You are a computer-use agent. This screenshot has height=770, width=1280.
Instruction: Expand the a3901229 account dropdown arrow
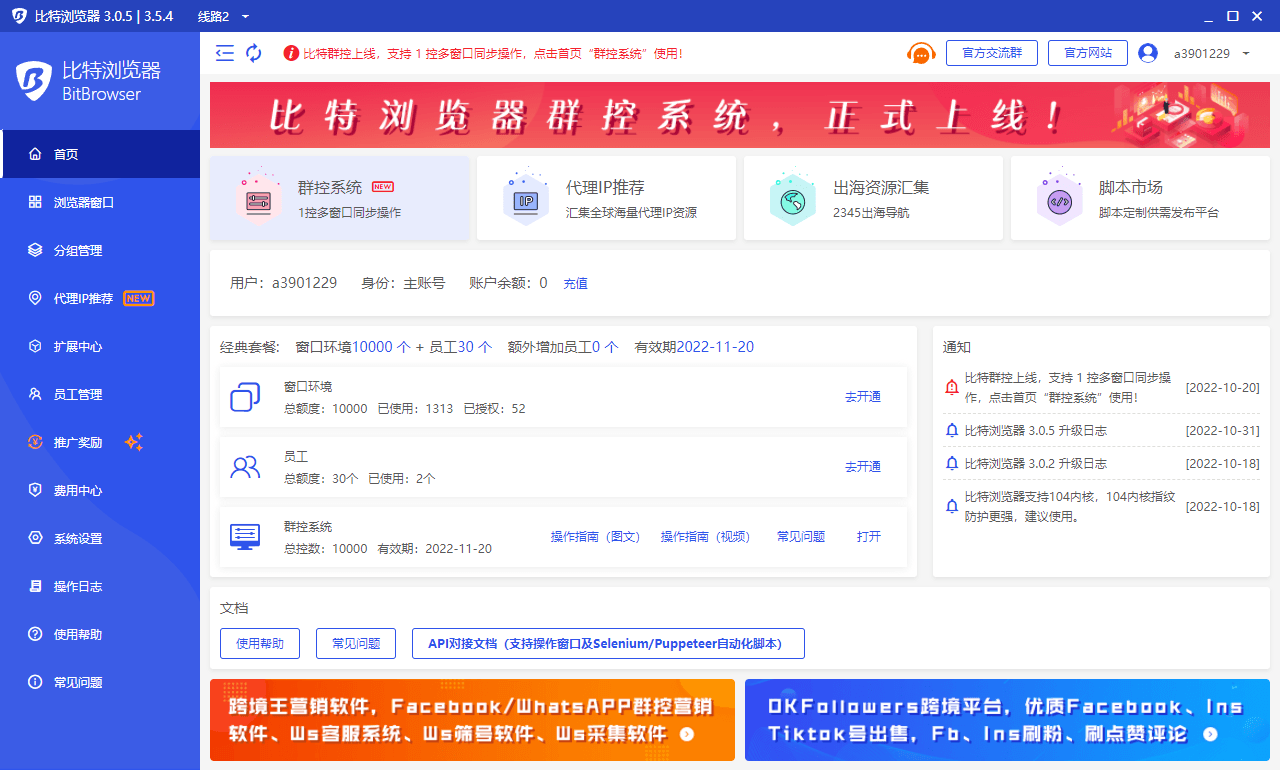pyautogui.click(x=1246, y=53)
